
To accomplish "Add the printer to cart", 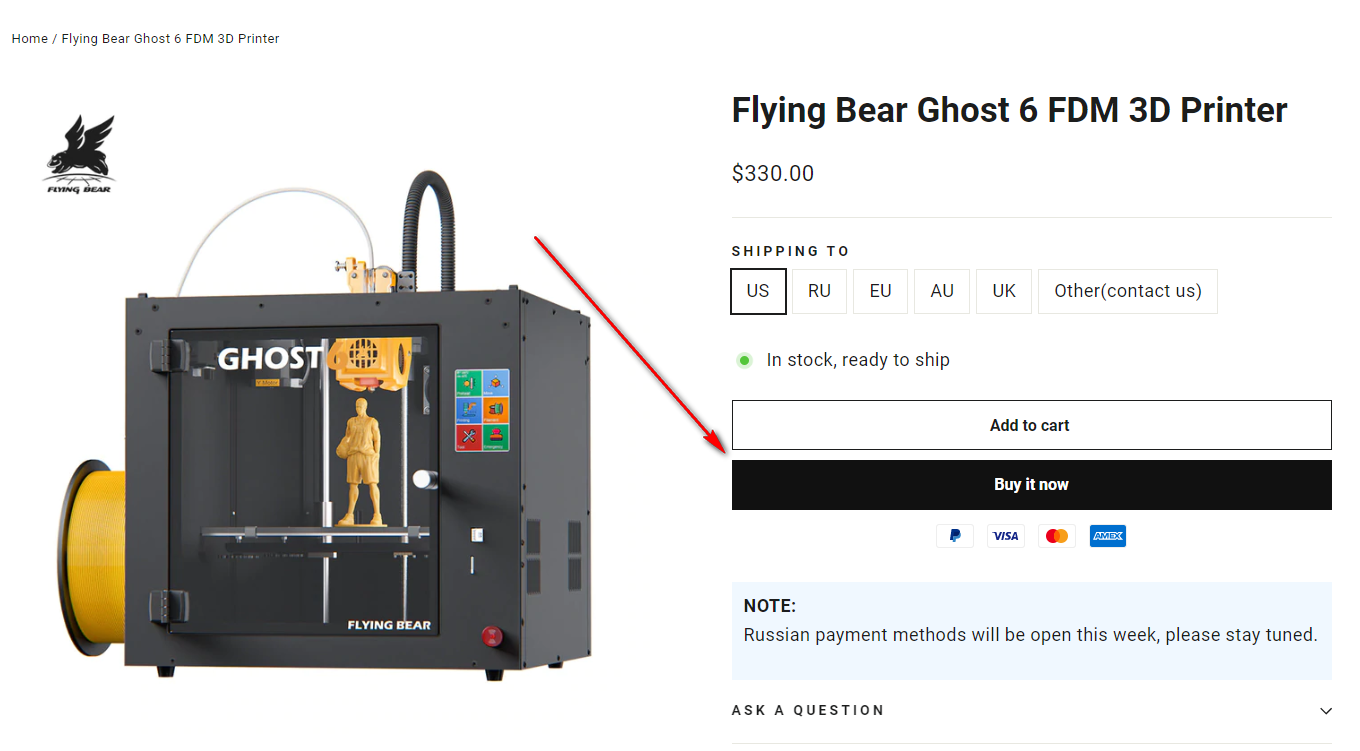I will 1031,425.
